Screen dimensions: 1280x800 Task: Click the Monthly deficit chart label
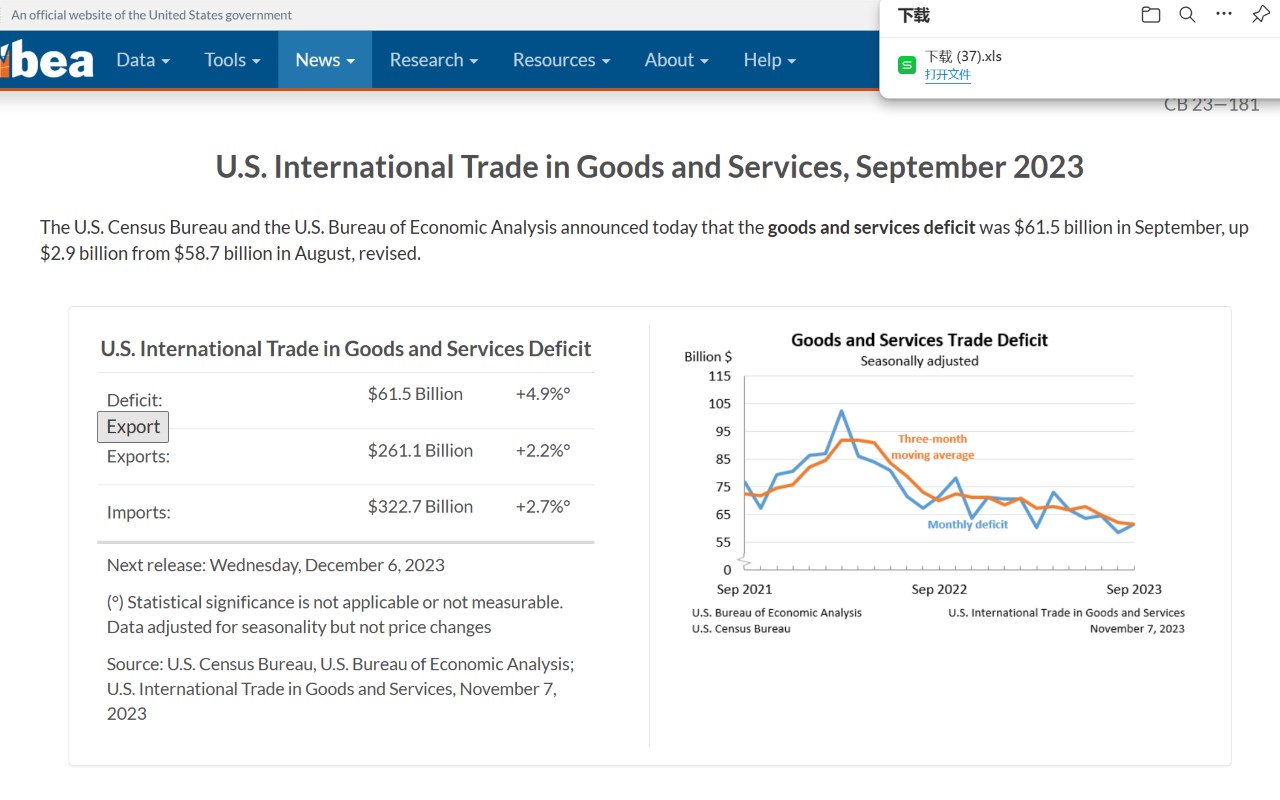(x=967, y=524)
